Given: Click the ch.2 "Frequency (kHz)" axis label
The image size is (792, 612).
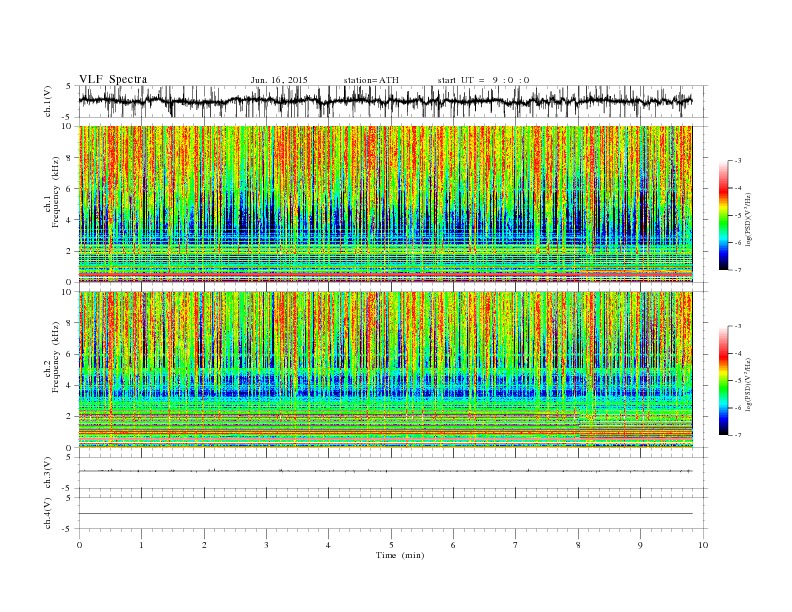Looking at the screenshot, I should pos(56,357).
